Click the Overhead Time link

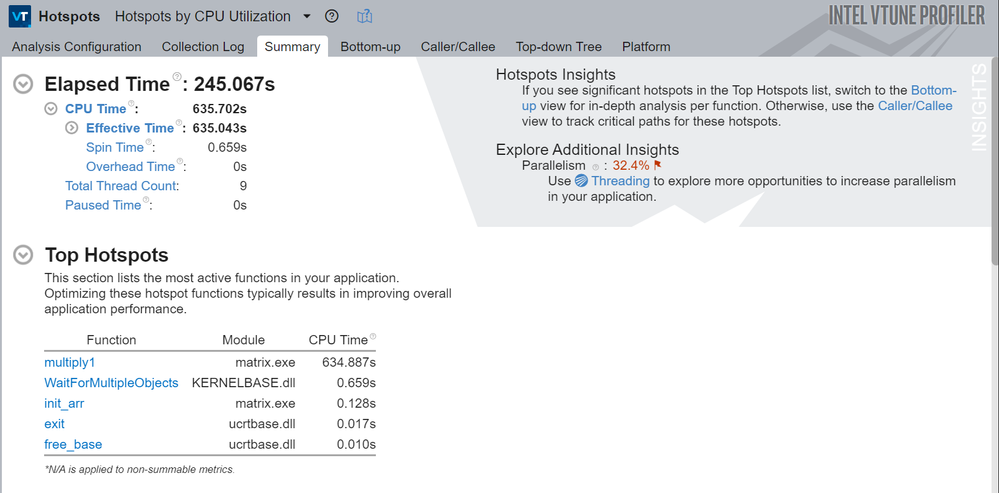coord(130,166)
